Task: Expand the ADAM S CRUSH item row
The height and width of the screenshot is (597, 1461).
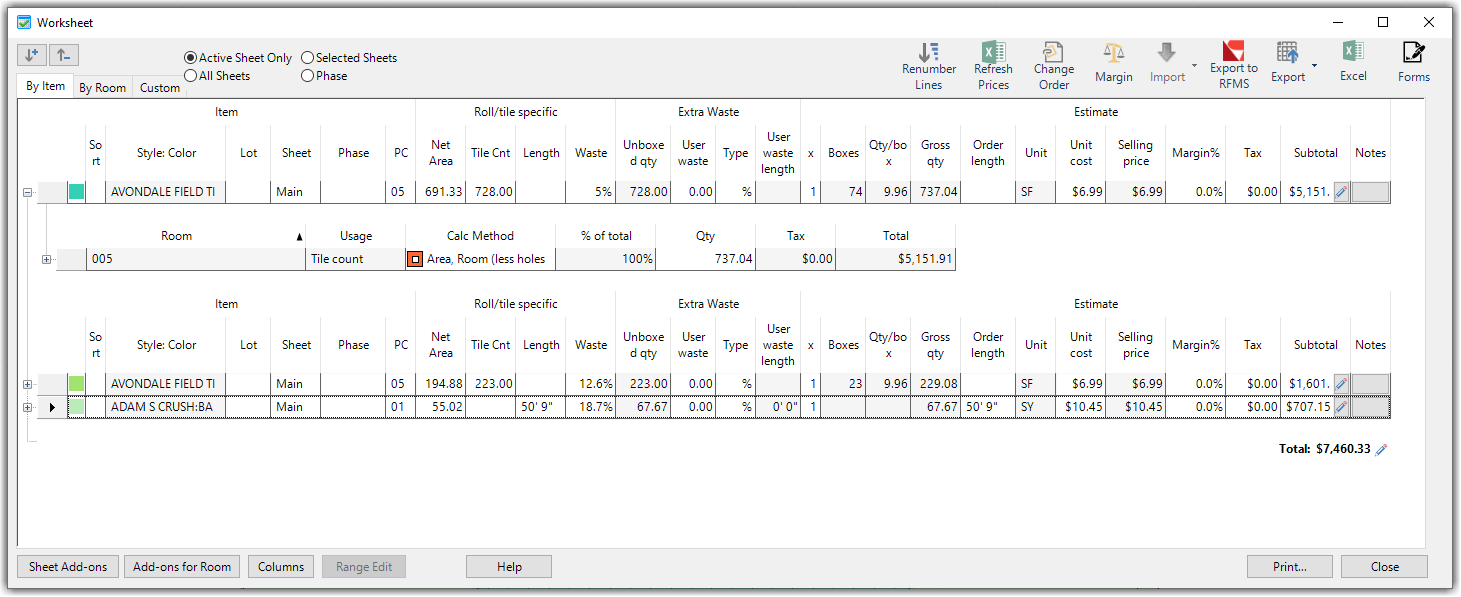Action: click(27, 407)
